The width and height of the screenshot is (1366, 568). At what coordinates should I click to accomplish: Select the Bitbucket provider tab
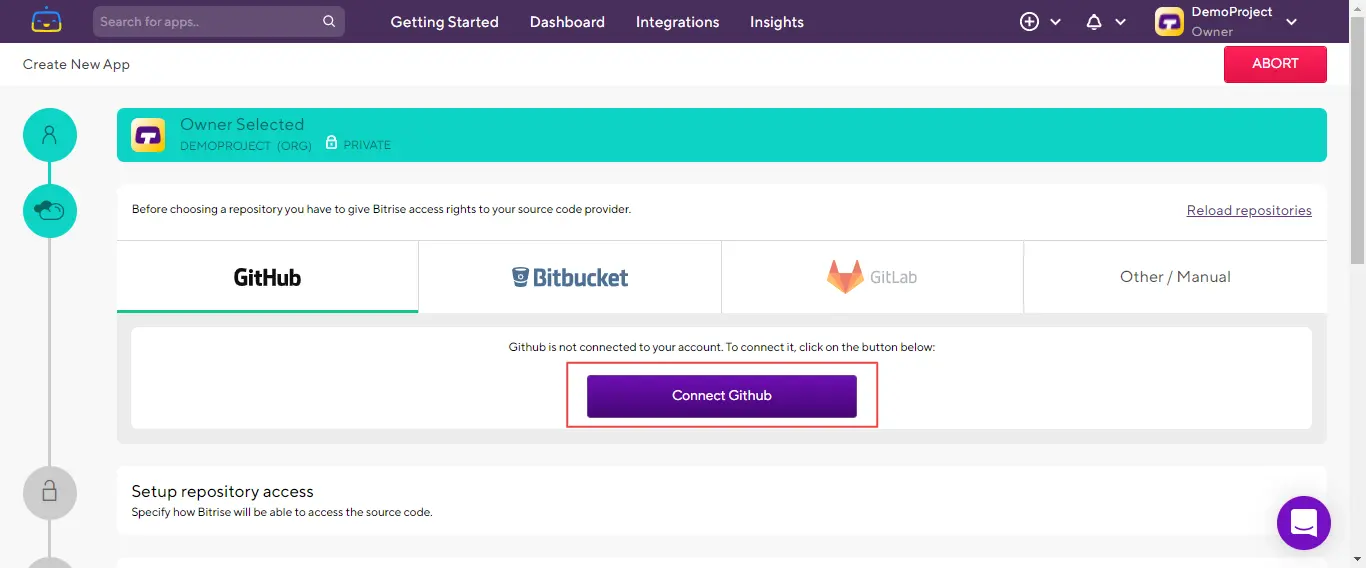click(570, 277)
